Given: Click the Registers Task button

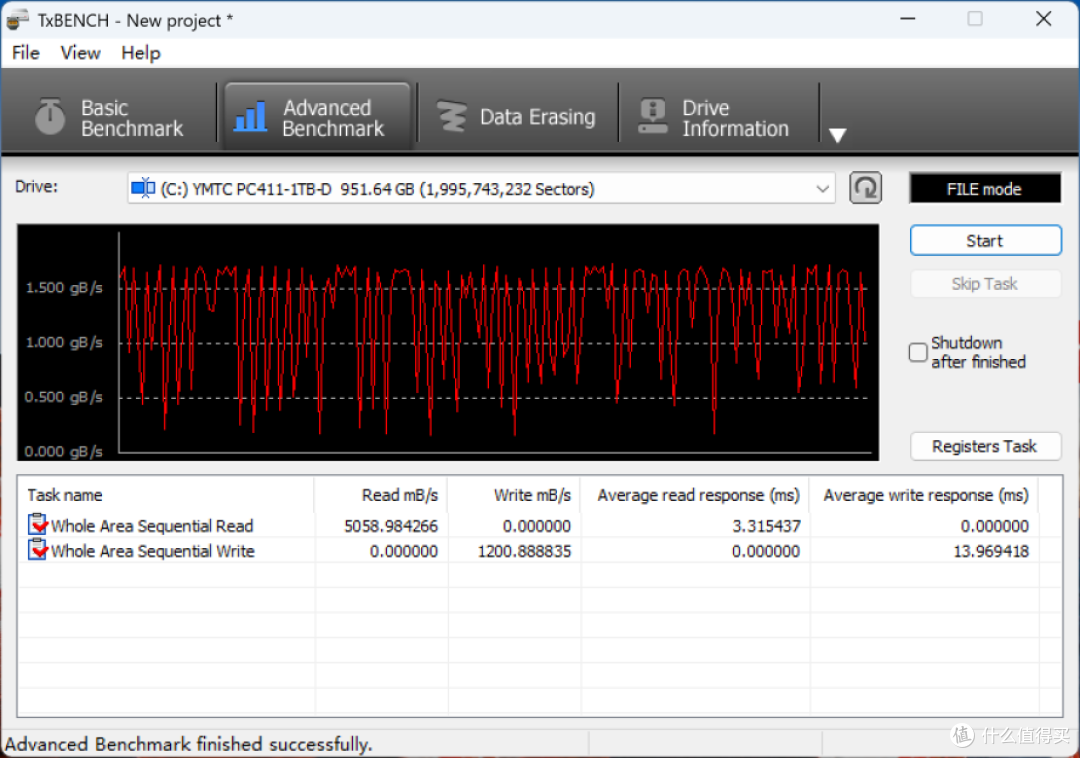Looking at the screenshot, I should coord(985,446).
